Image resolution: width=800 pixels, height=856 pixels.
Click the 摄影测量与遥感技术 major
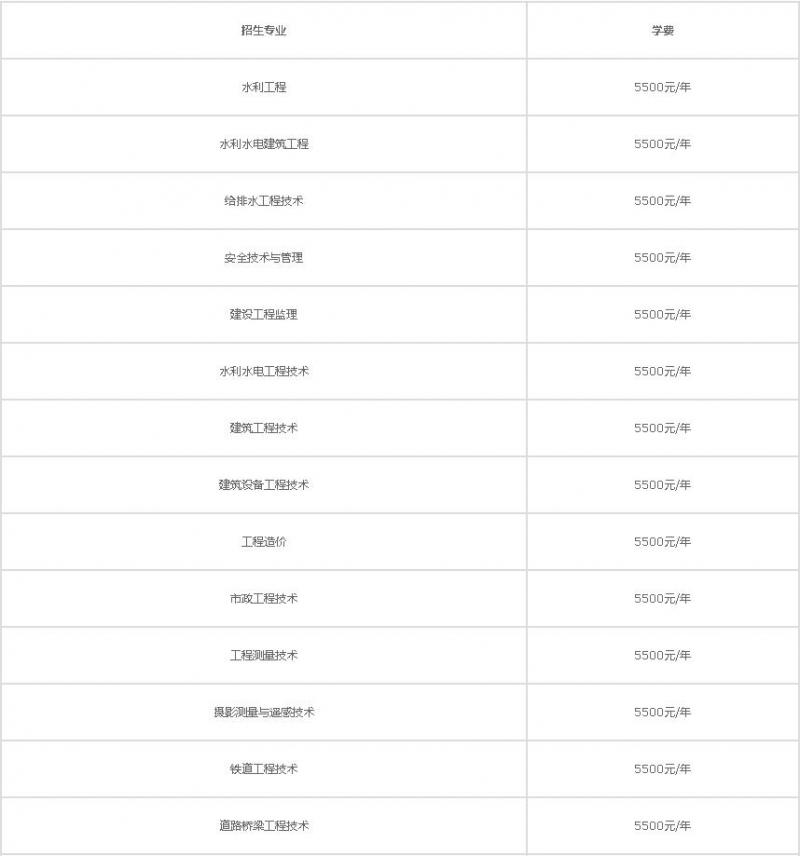pyautogui.click(x=264, y=713)
